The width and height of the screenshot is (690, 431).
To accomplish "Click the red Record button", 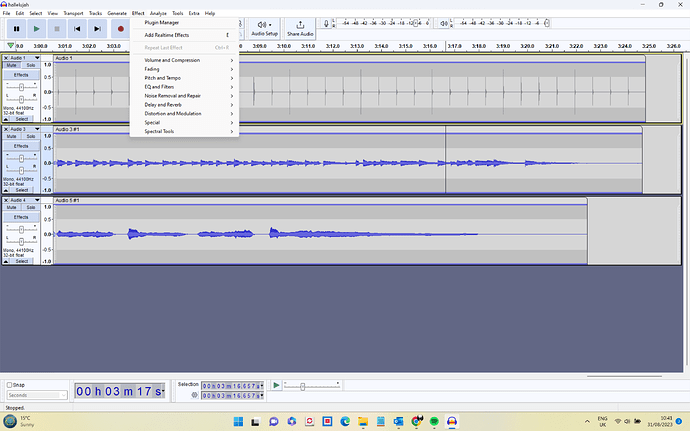I will point(120,29).
